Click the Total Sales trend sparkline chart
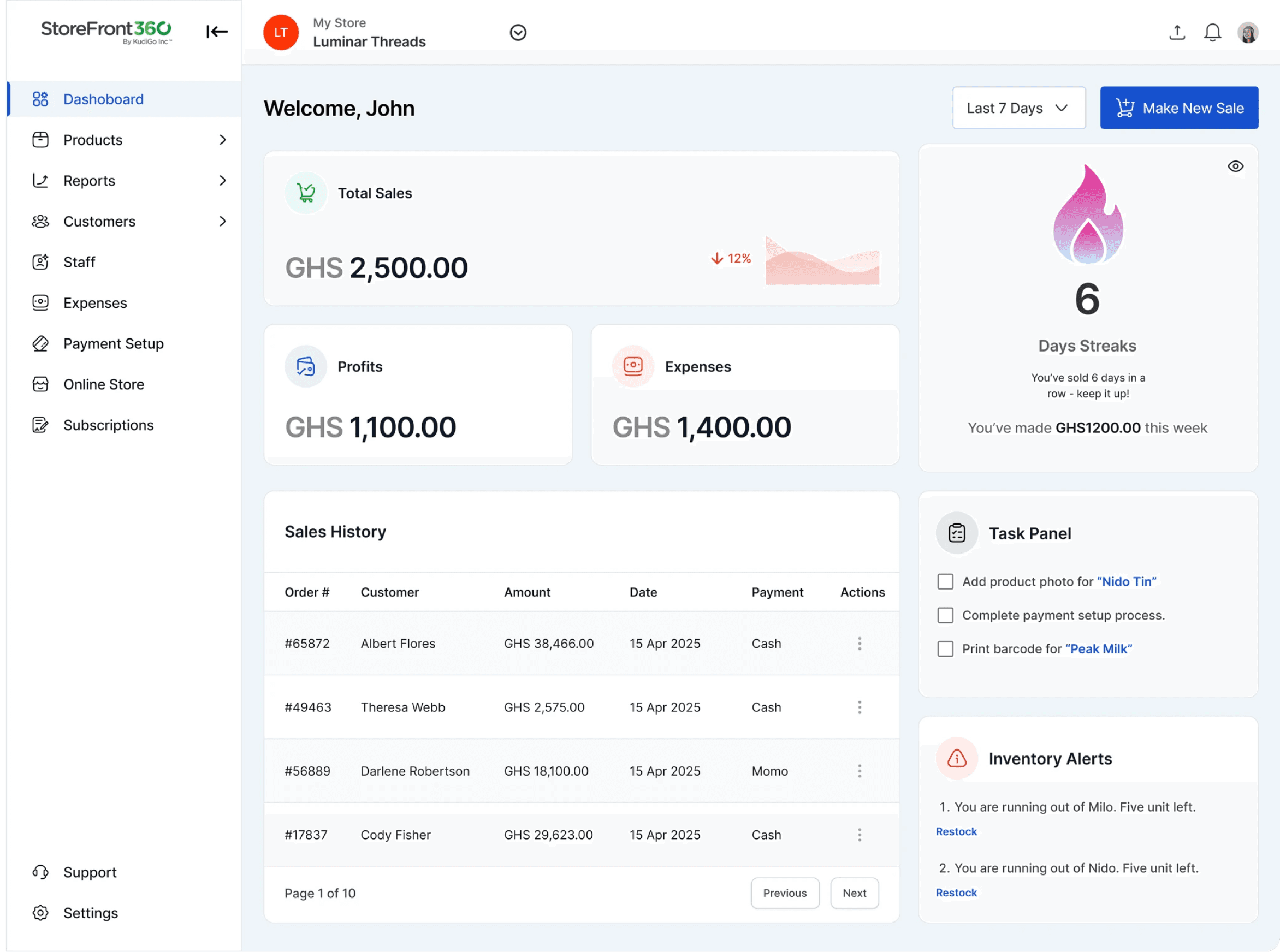This screenshot has width=1280, height=952. coord(822,261)
